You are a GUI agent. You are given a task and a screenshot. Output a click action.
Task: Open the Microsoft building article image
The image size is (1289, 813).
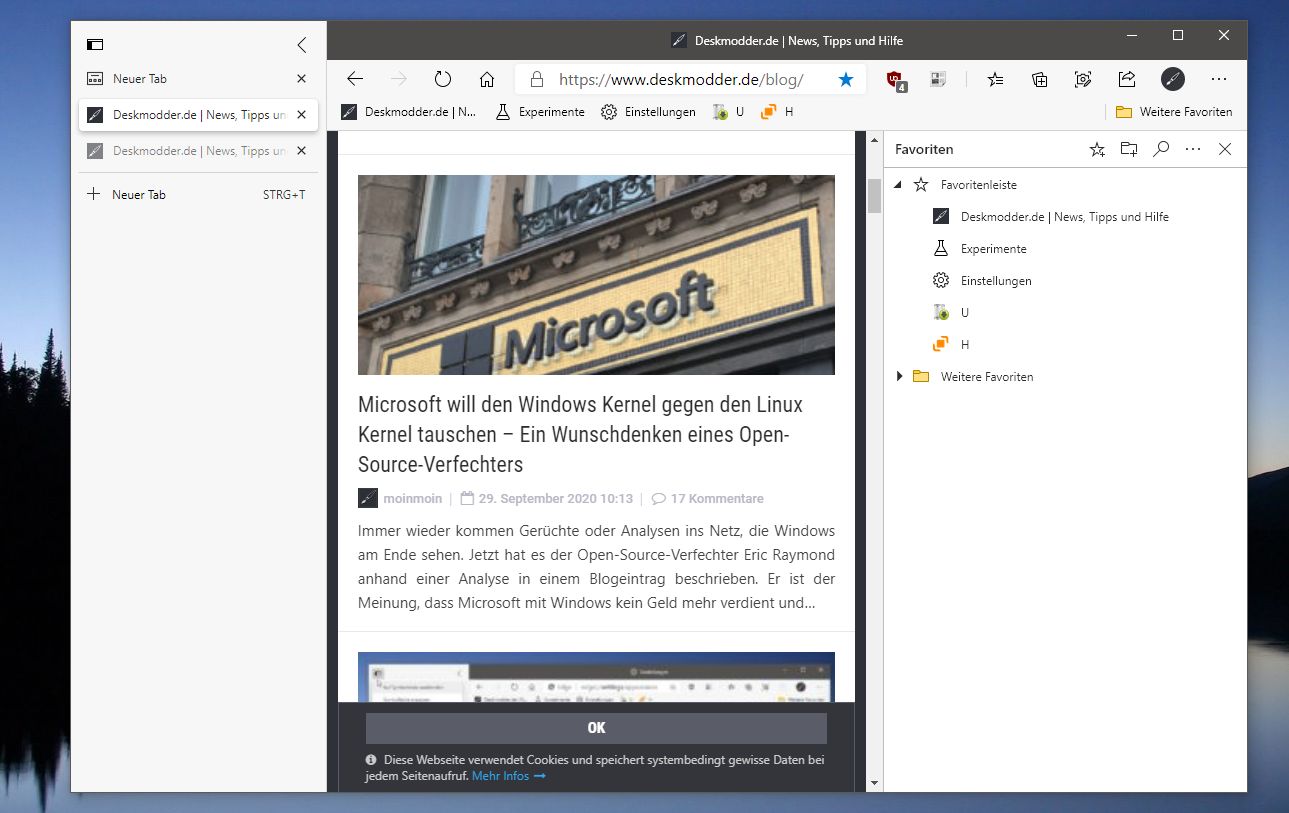click(x=596, y=275)
